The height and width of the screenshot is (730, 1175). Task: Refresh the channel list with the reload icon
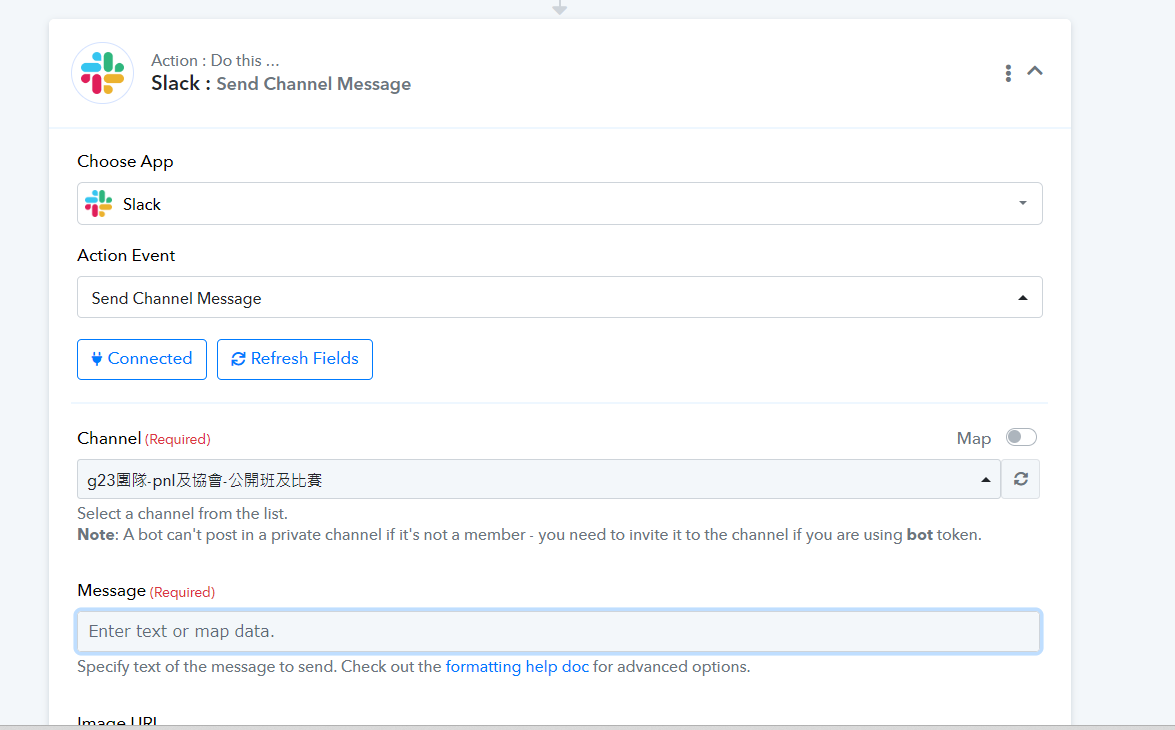(1021, 479)
